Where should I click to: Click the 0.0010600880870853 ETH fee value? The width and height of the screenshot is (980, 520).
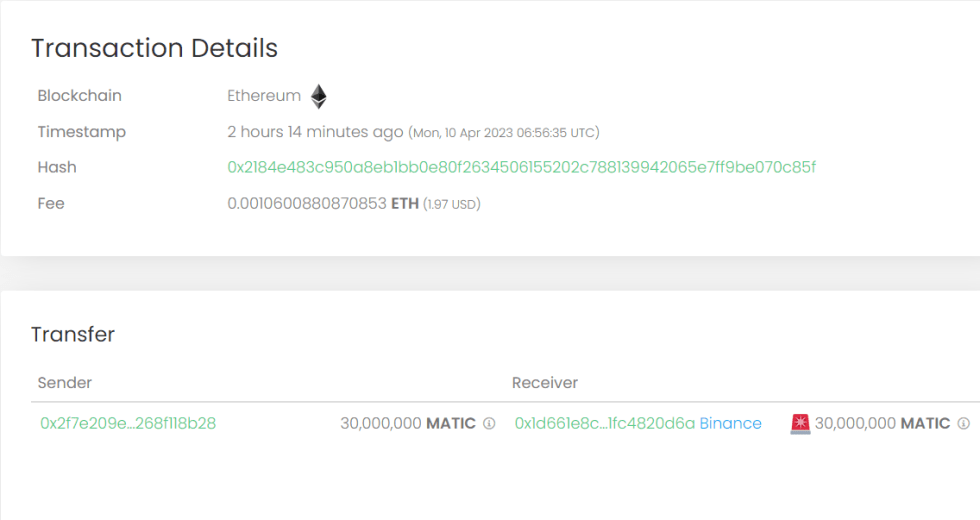coord(322,204)
